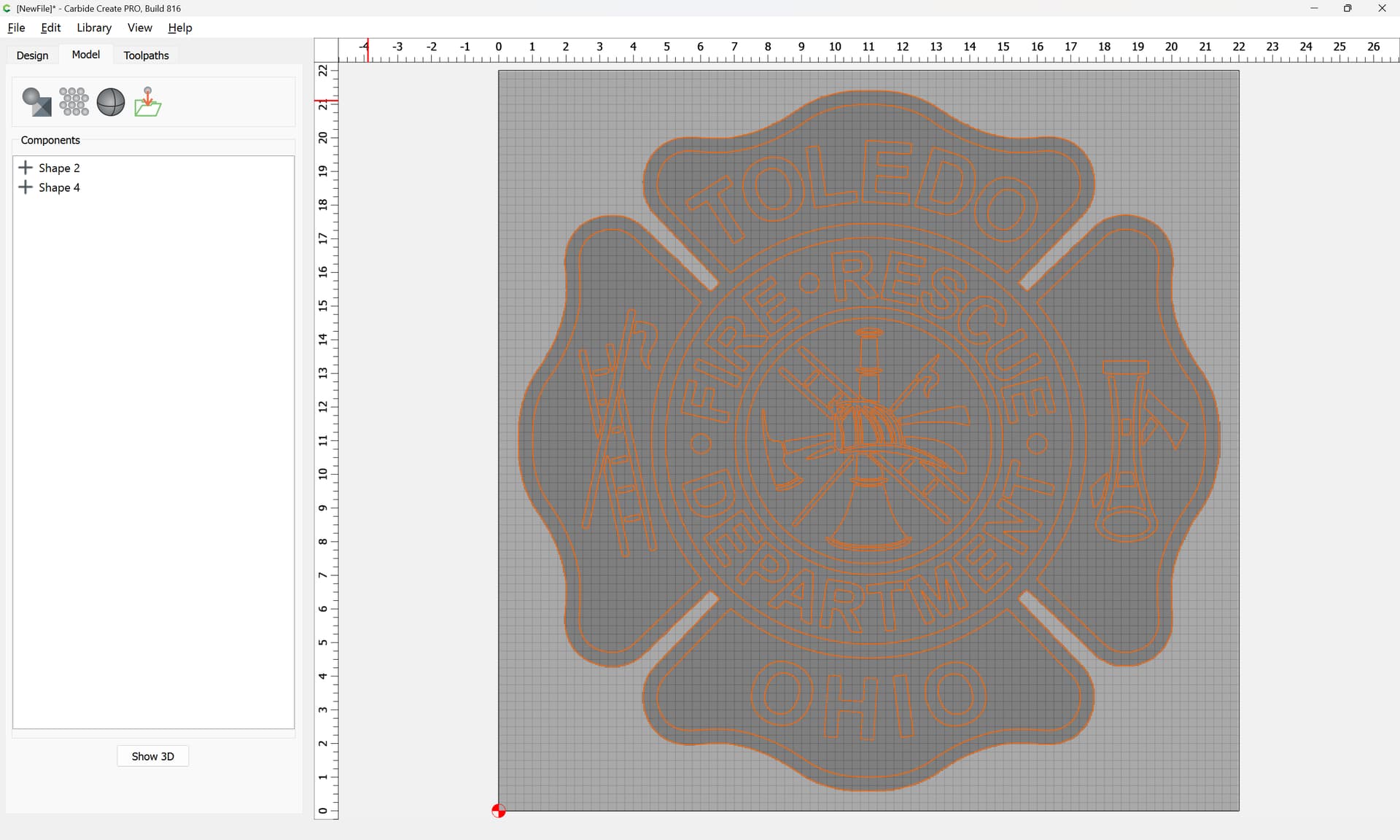
Task: Select the round sphere model icon
Action: point(111,102)
